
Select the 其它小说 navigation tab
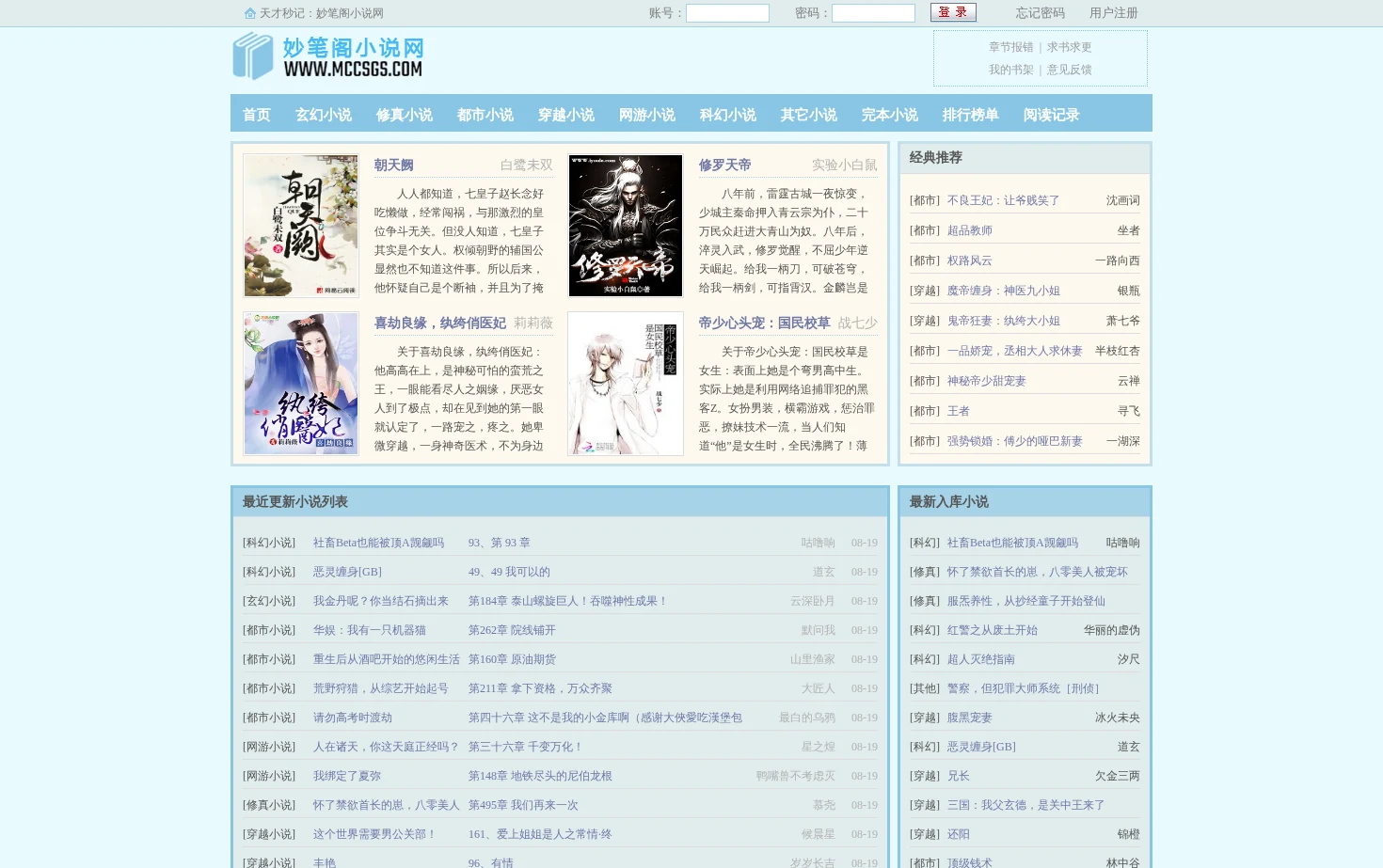click(809, 115)
